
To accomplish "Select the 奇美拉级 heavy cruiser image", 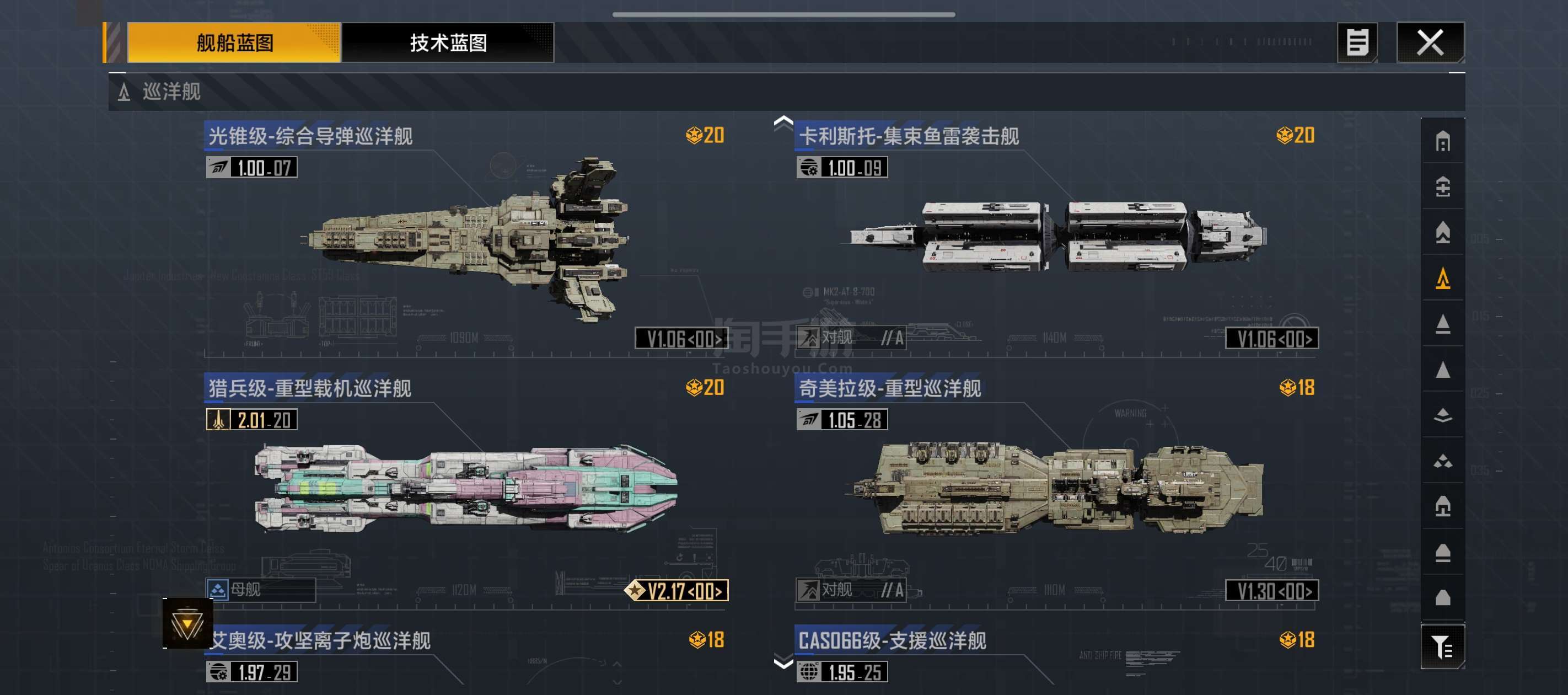I will (x=1055, y=488).
